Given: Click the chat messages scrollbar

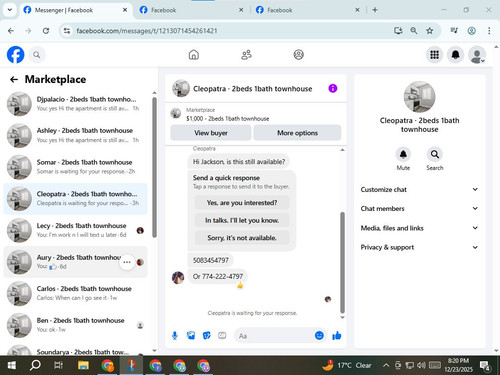Looking at the screenshot, I should tap(342, 262).
